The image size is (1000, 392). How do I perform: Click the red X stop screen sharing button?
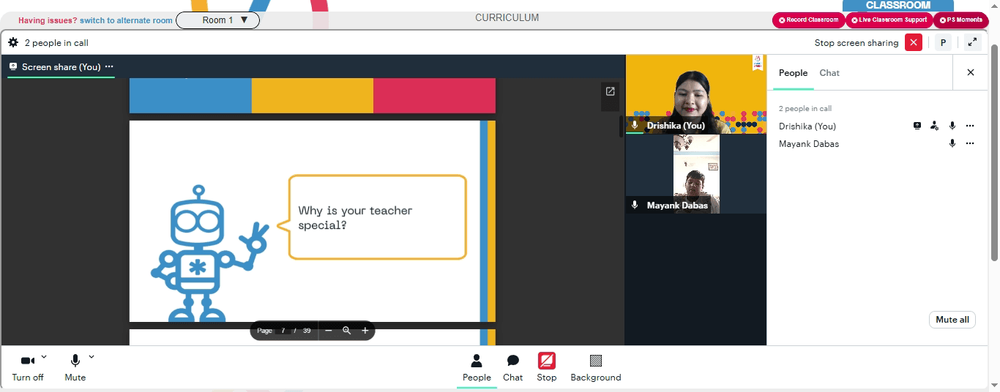pyautogui.click(x=913, y=43)
